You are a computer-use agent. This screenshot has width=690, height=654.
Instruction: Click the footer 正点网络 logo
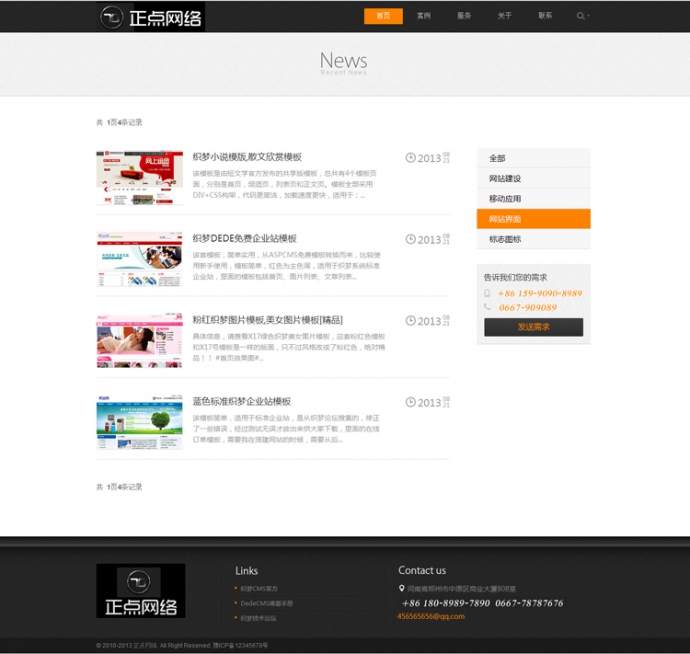(141, 591)
